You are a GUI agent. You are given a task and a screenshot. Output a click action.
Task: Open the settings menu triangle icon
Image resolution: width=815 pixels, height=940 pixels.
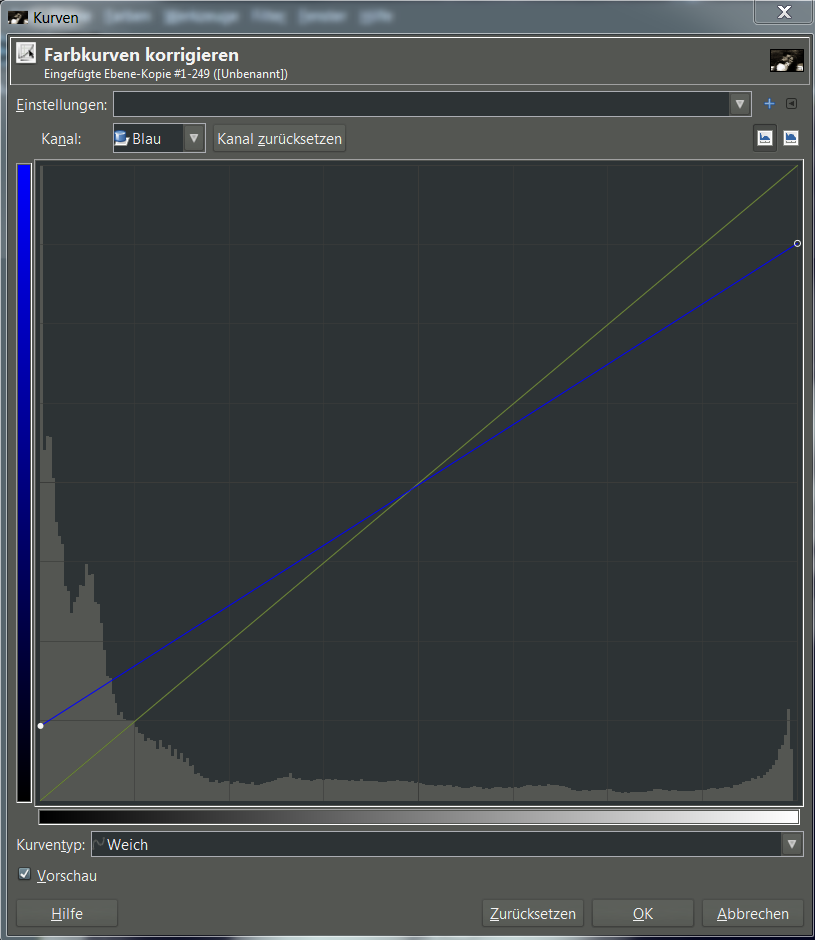pos(792,104)
